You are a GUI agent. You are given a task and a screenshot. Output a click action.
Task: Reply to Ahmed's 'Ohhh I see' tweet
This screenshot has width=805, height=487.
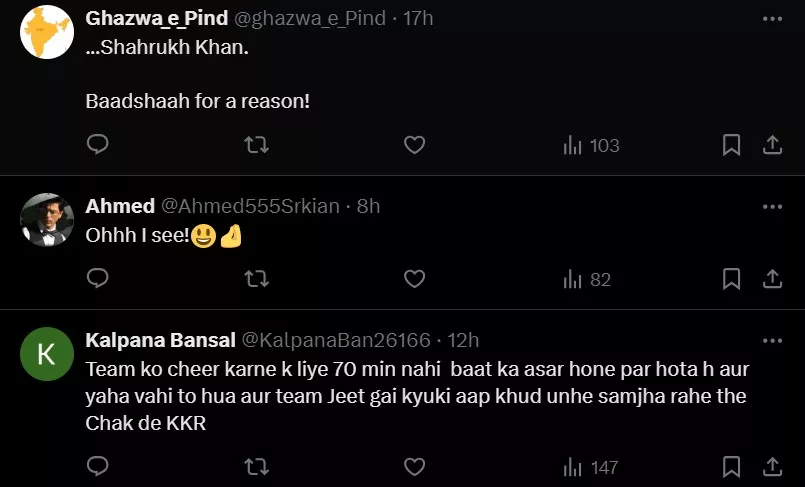coord(97,279)
